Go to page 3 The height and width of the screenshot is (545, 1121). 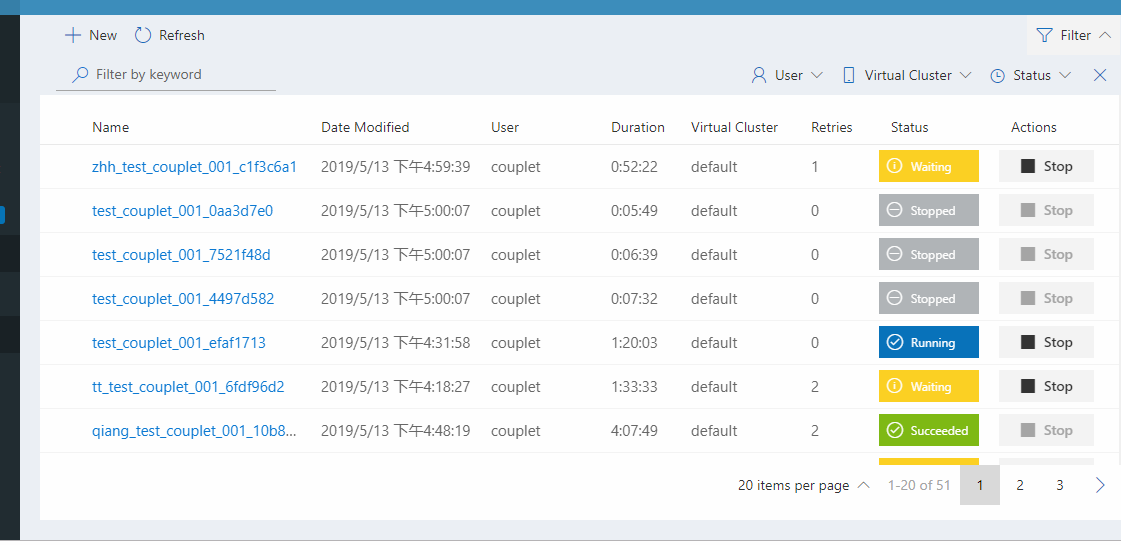(1060, 485)
